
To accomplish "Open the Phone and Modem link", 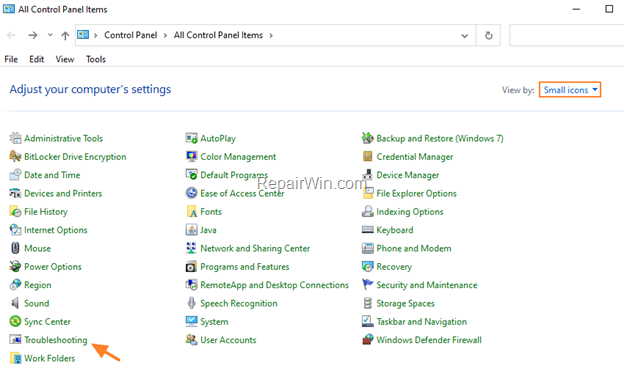I will [x=414, y=248].
